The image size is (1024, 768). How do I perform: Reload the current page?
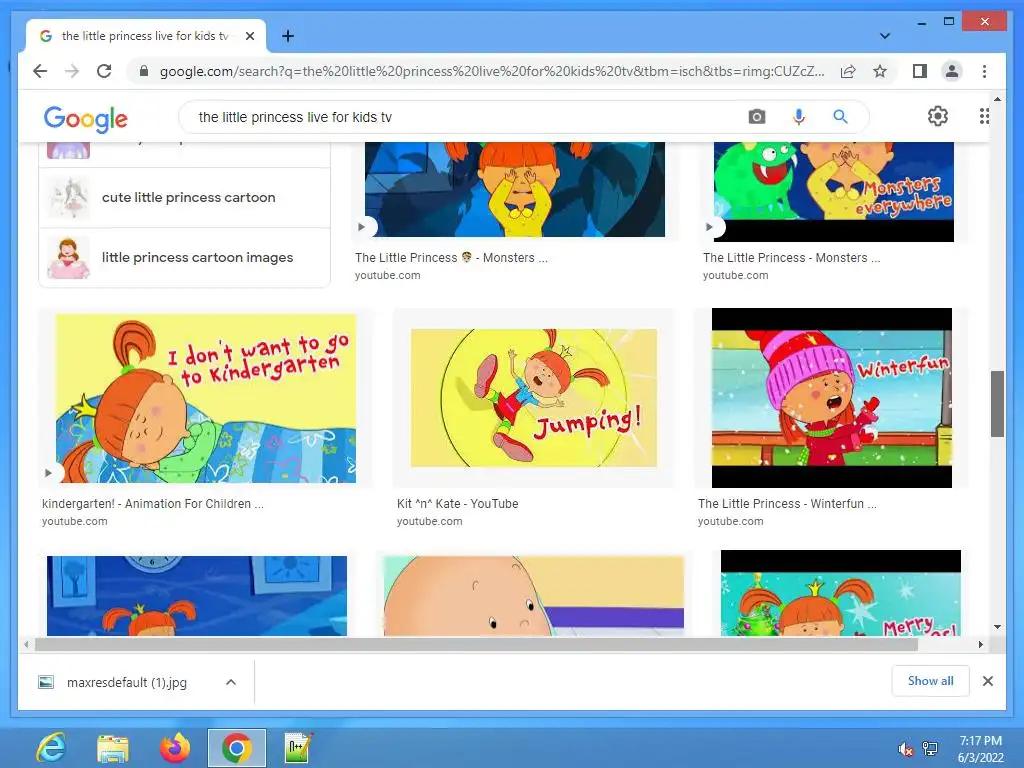(x=104, y=71)
